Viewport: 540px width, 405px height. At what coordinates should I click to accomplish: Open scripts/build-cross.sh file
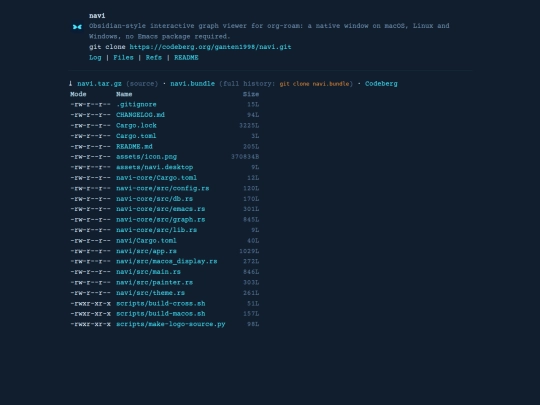(160, 303)
